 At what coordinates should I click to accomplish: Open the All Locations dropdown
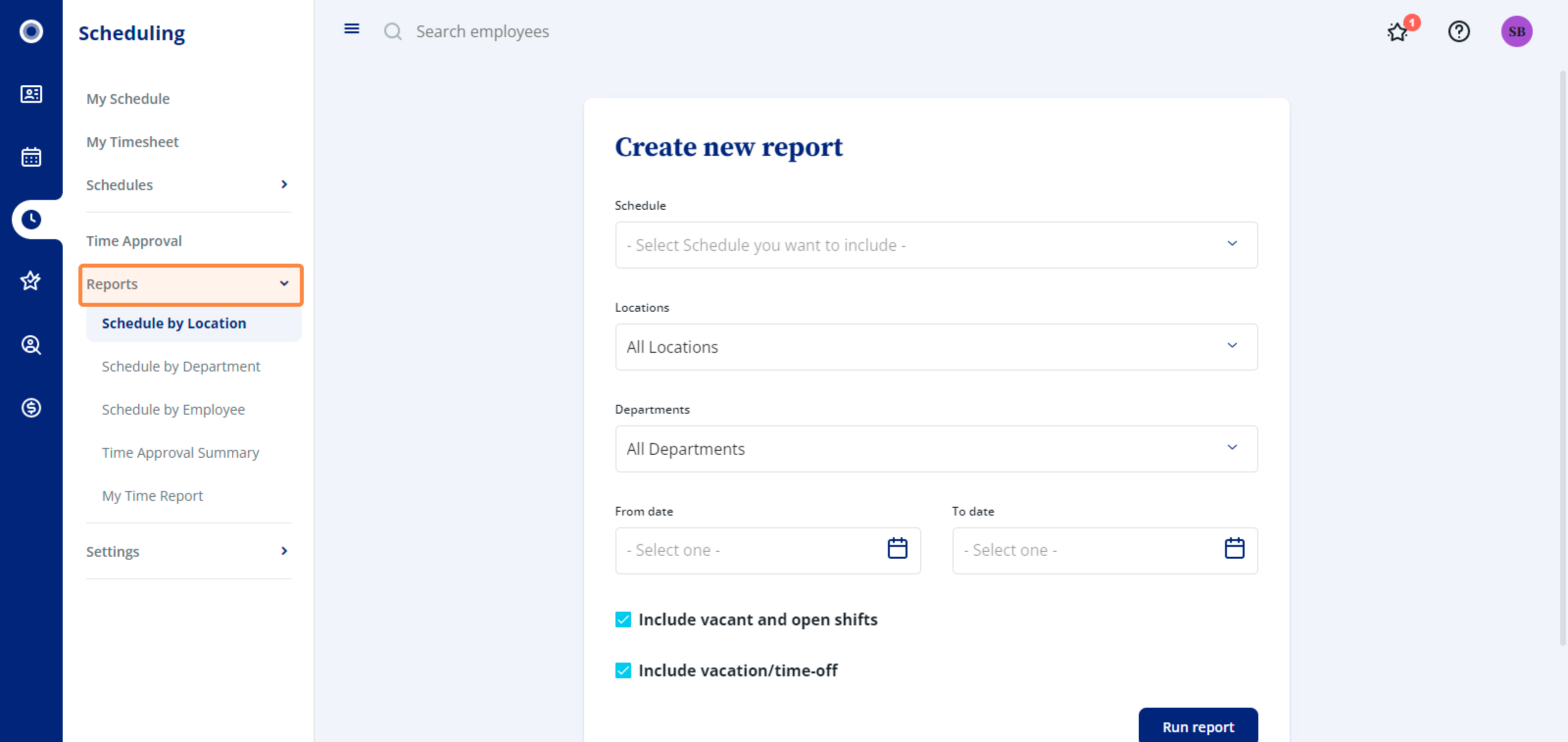[936, 347]
